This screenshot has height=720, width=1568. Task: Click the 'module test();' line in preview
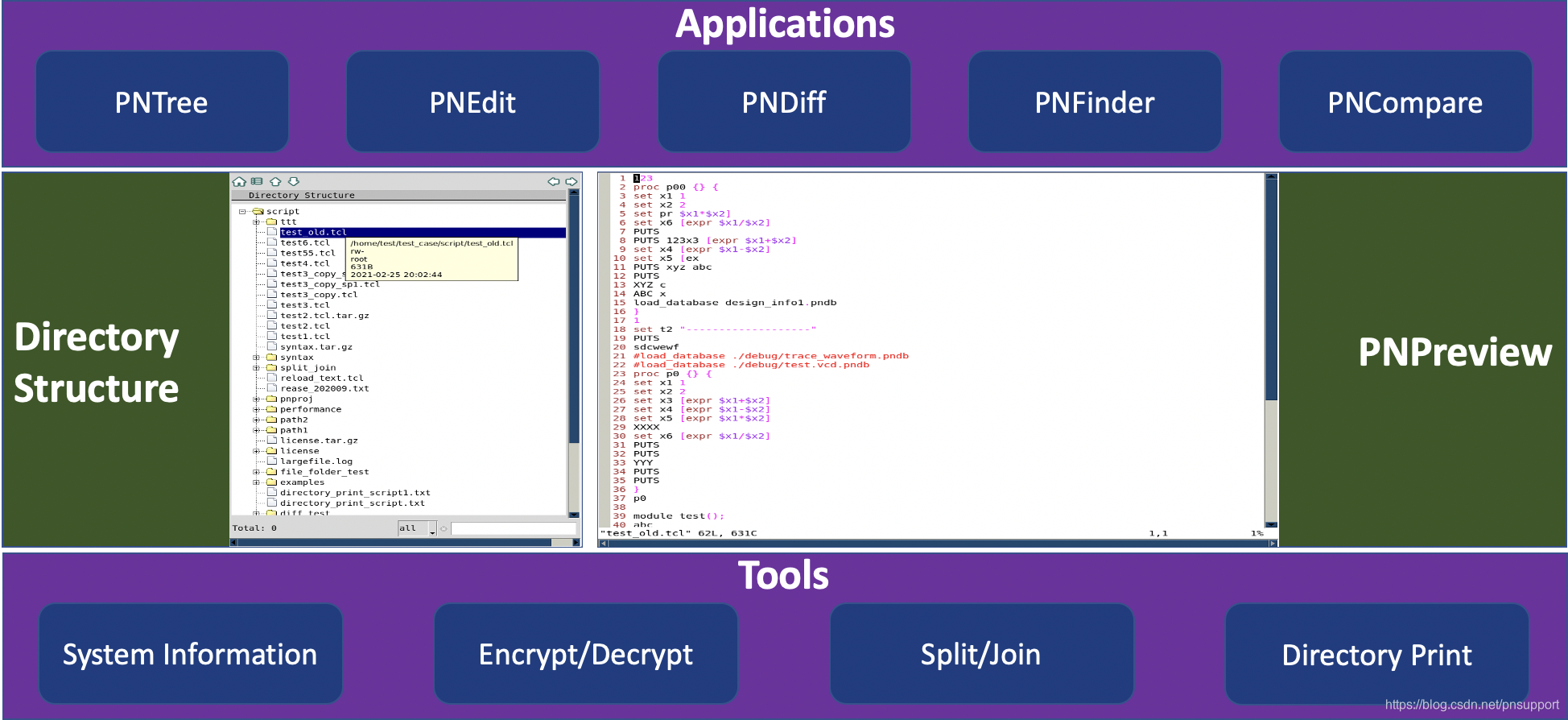[x=679, y=516]
